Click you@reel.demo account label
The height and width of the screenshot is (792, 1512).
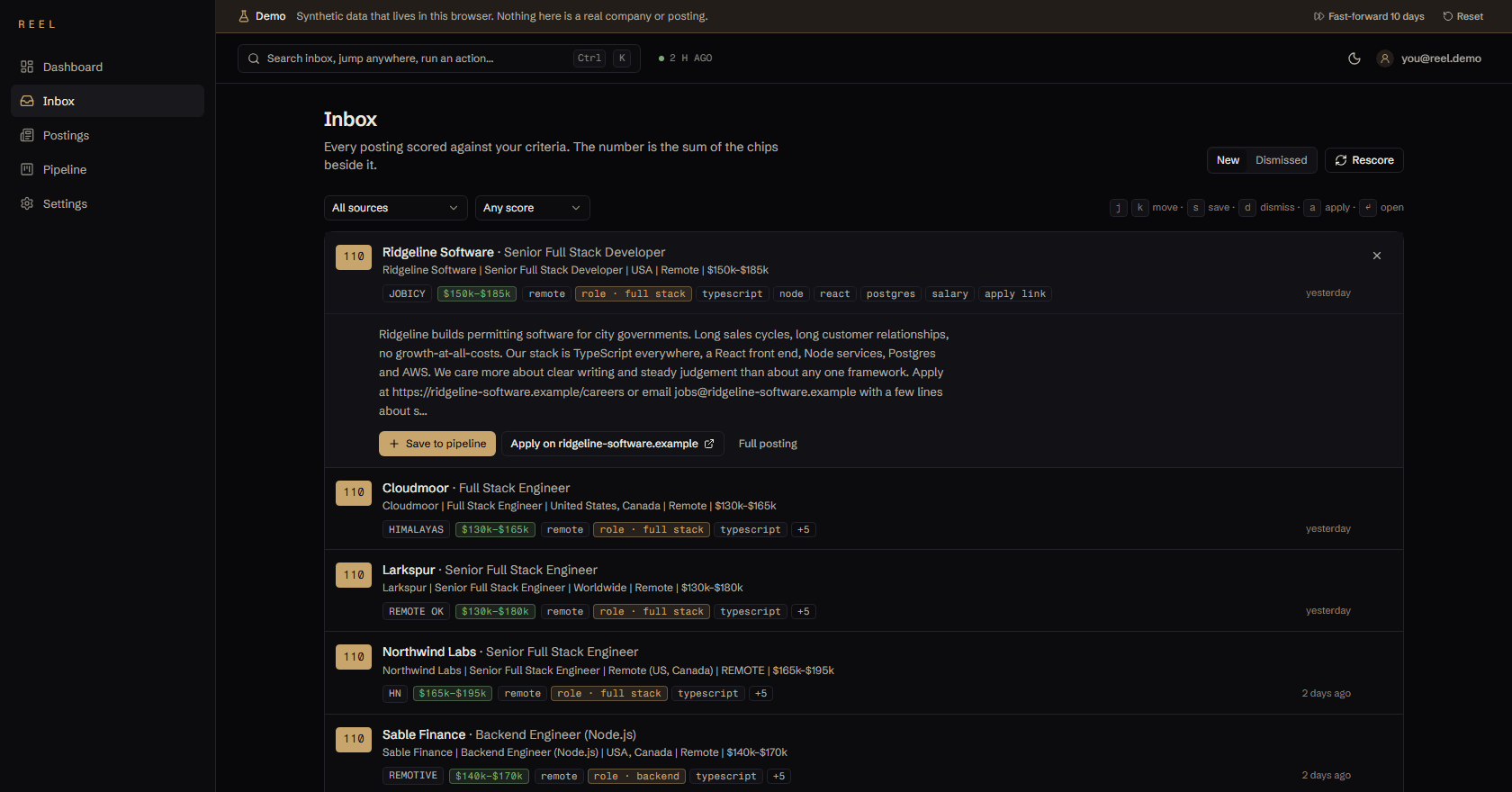coord(1441,58)
